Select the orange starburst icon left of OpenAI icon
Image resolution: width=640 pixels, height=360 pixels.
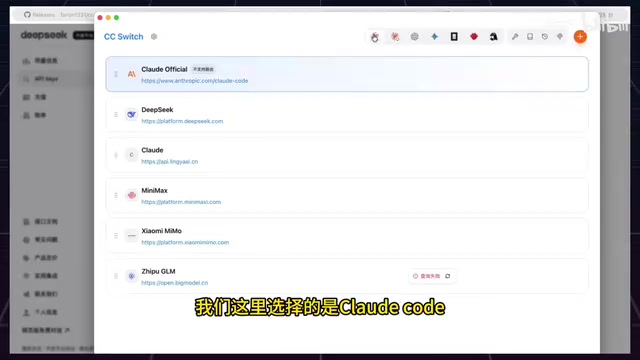(395, 37)
